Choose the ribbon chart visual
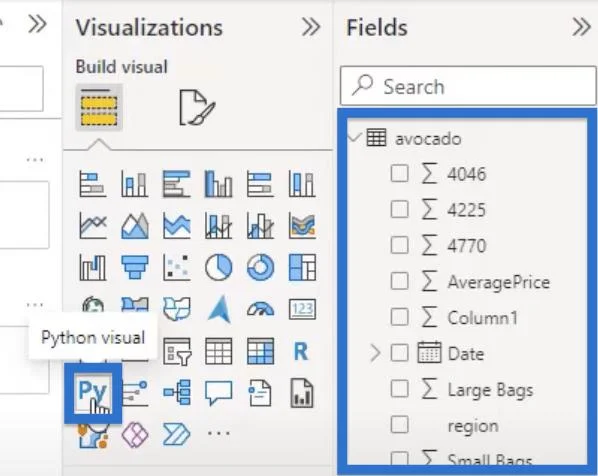Screen dimensions: 598x476 point(302,226)
